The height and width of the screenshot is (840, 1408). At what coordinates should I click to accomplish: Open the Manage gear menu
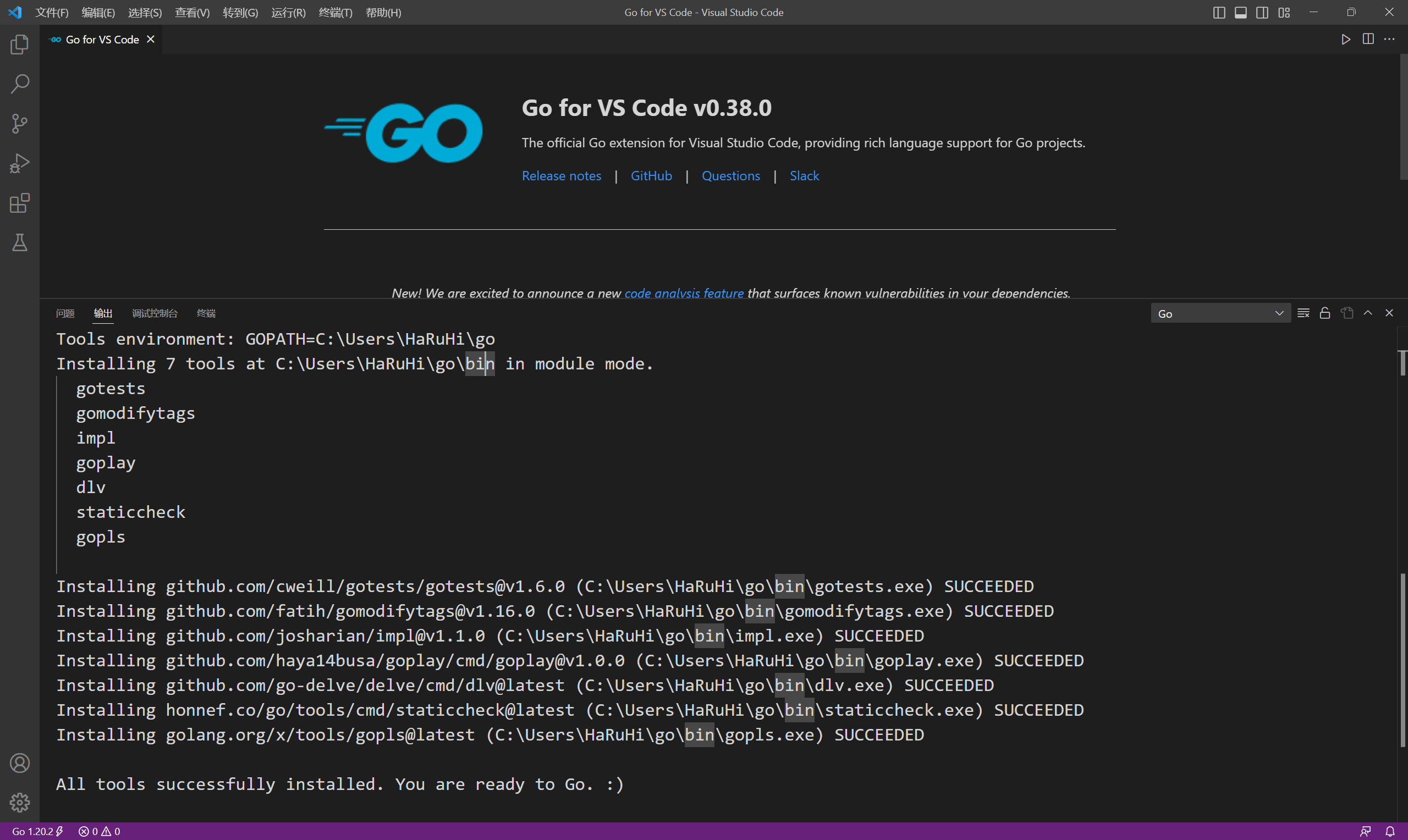click(20, 802)
